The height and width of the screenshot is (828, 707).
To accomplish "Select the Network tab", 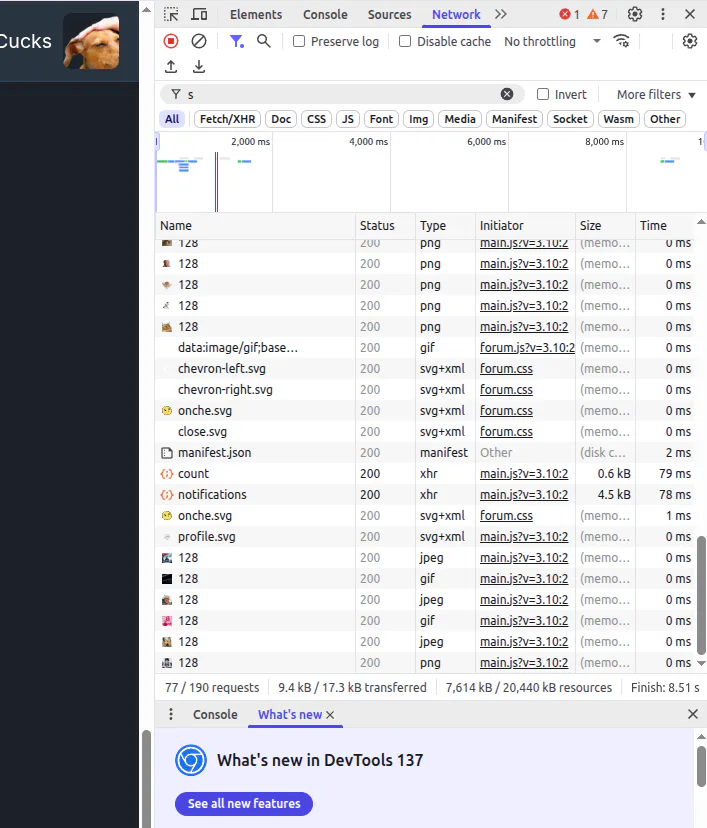I will (456, 14).
